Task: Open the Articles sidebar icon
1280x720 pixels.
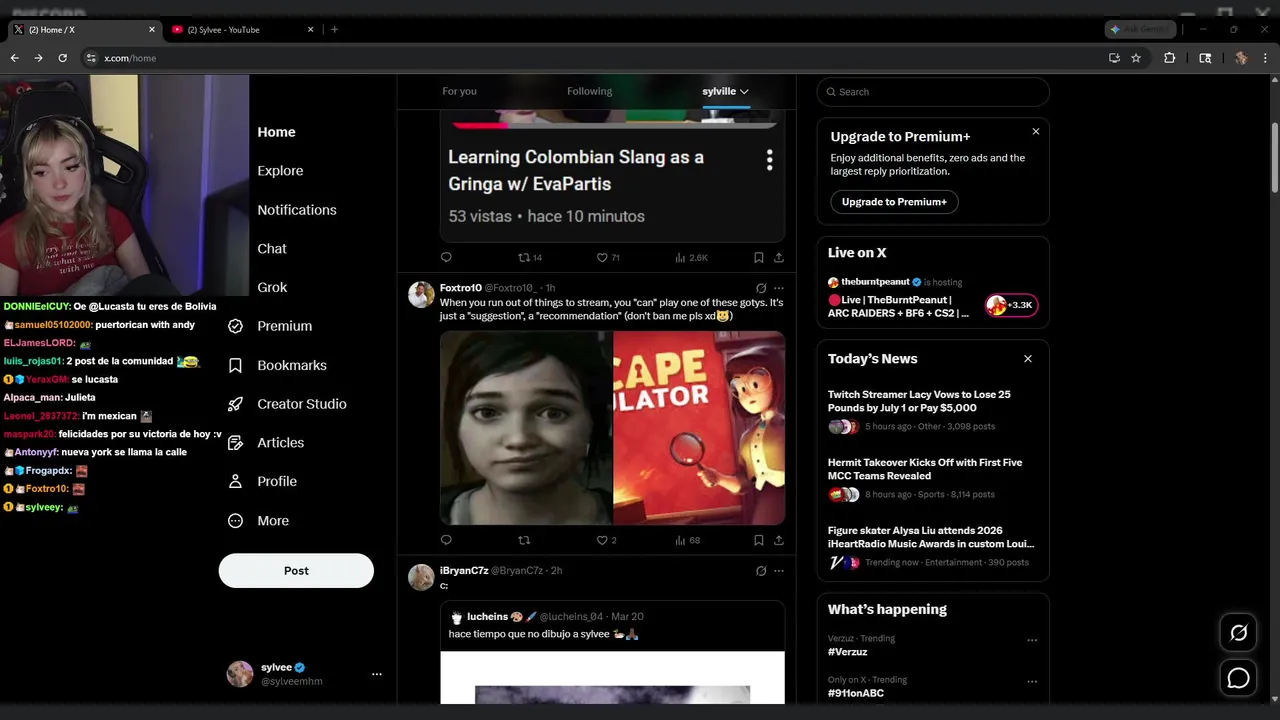Action: pyautogui.click(x=236, y=443)
